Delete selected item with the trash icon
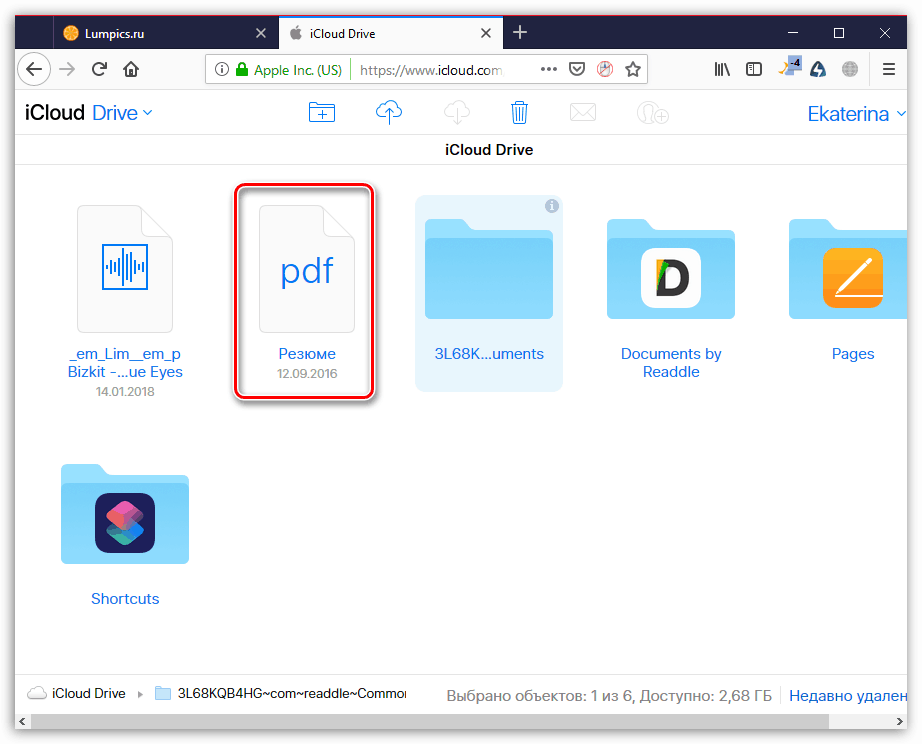The image size is (922, 744). point(519,112)
